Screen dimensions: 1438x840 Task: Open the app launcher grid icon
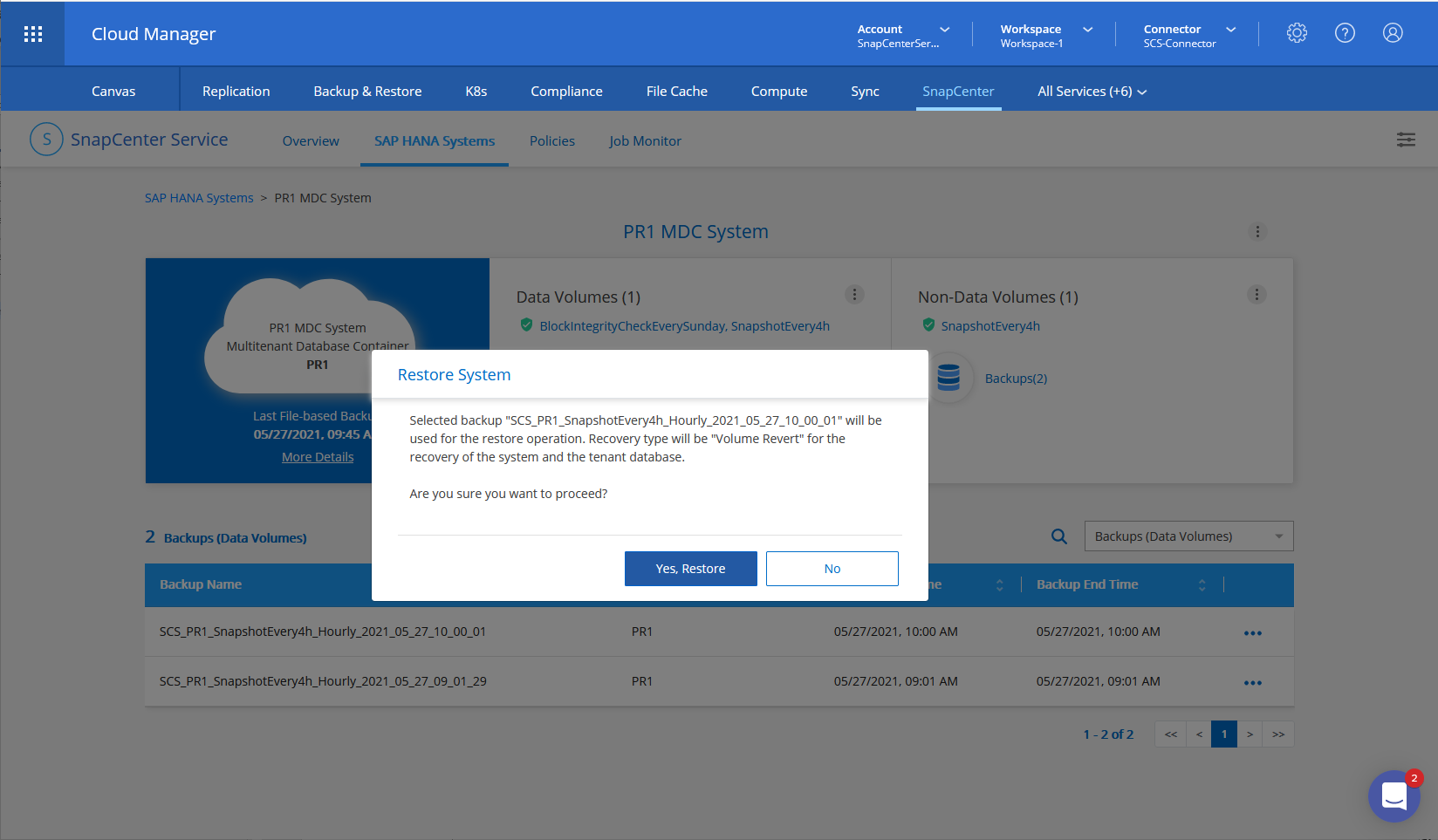(33, 34)
